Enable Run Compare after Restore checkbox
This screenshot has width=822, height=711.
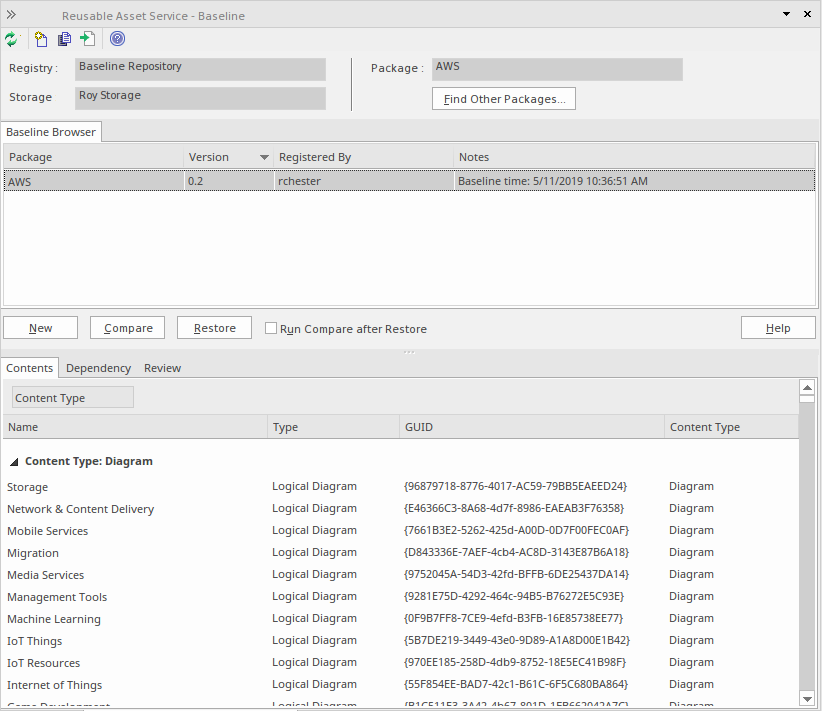(271, 328)
